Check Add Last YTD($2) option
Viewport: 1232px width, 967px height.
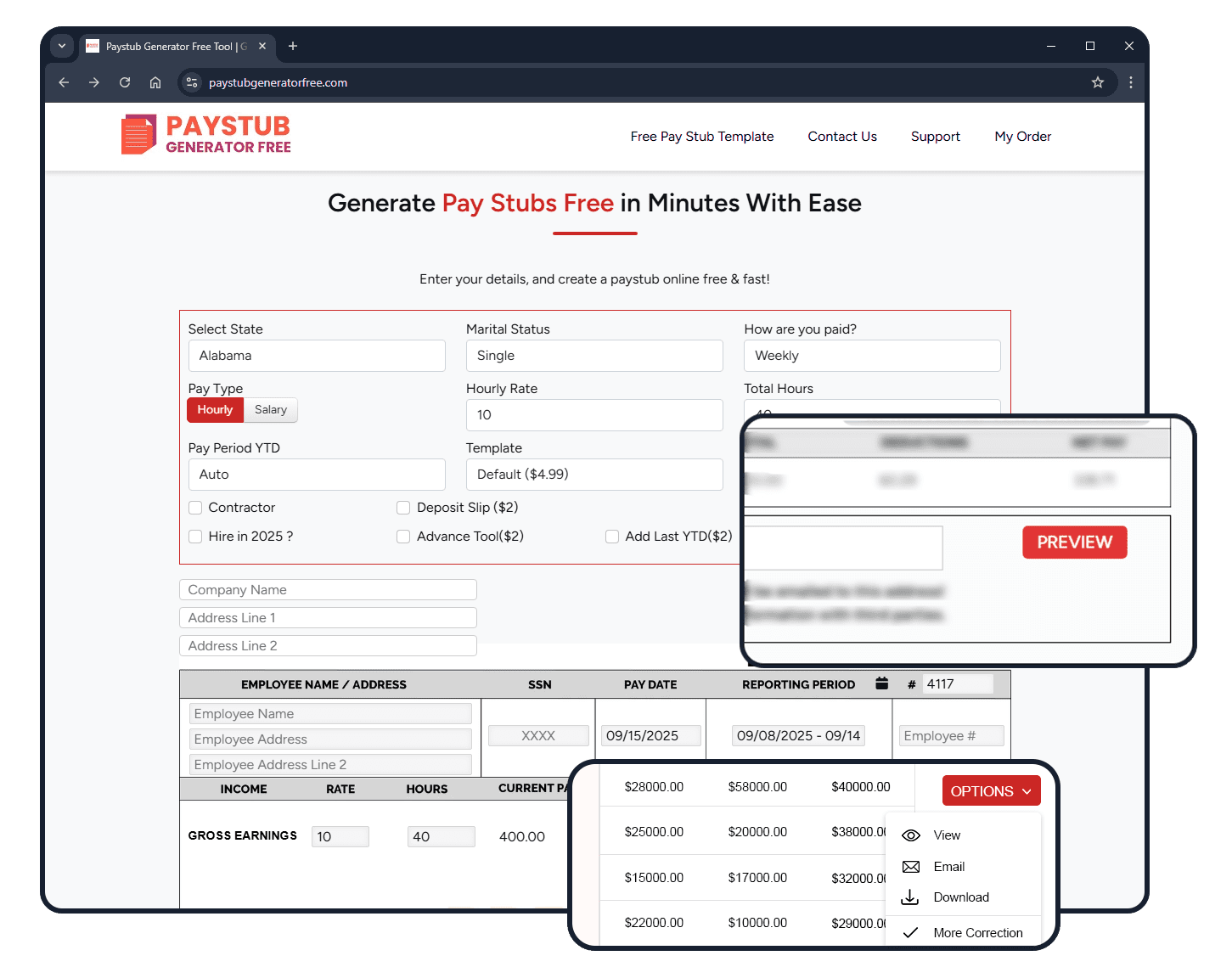point(612,537)
